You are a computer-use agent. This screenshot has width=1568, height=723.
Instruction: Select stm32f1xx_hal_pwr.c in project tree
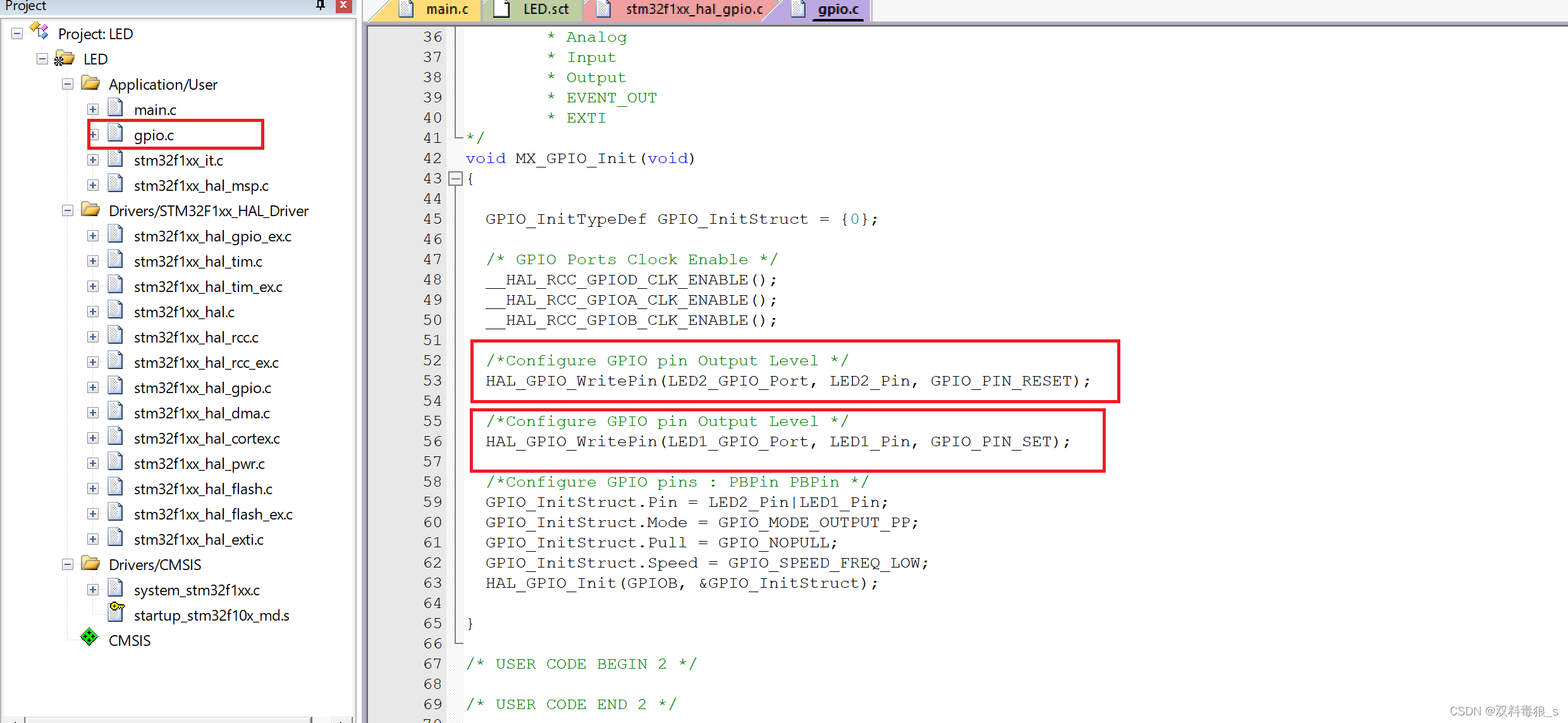pyautogui.click(x=199, y=464)
